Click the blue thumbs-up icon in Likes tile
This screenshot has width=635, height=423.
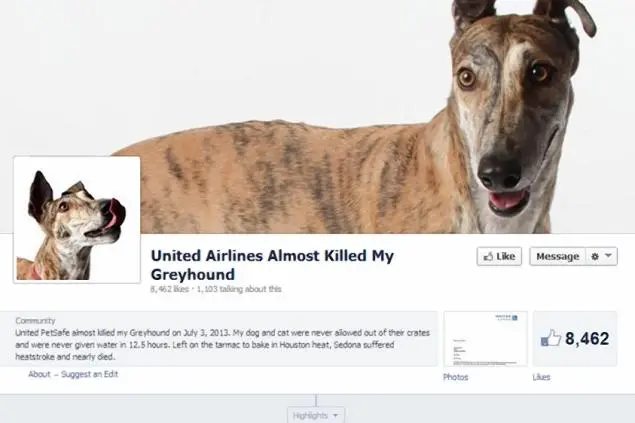pos(550,338)
